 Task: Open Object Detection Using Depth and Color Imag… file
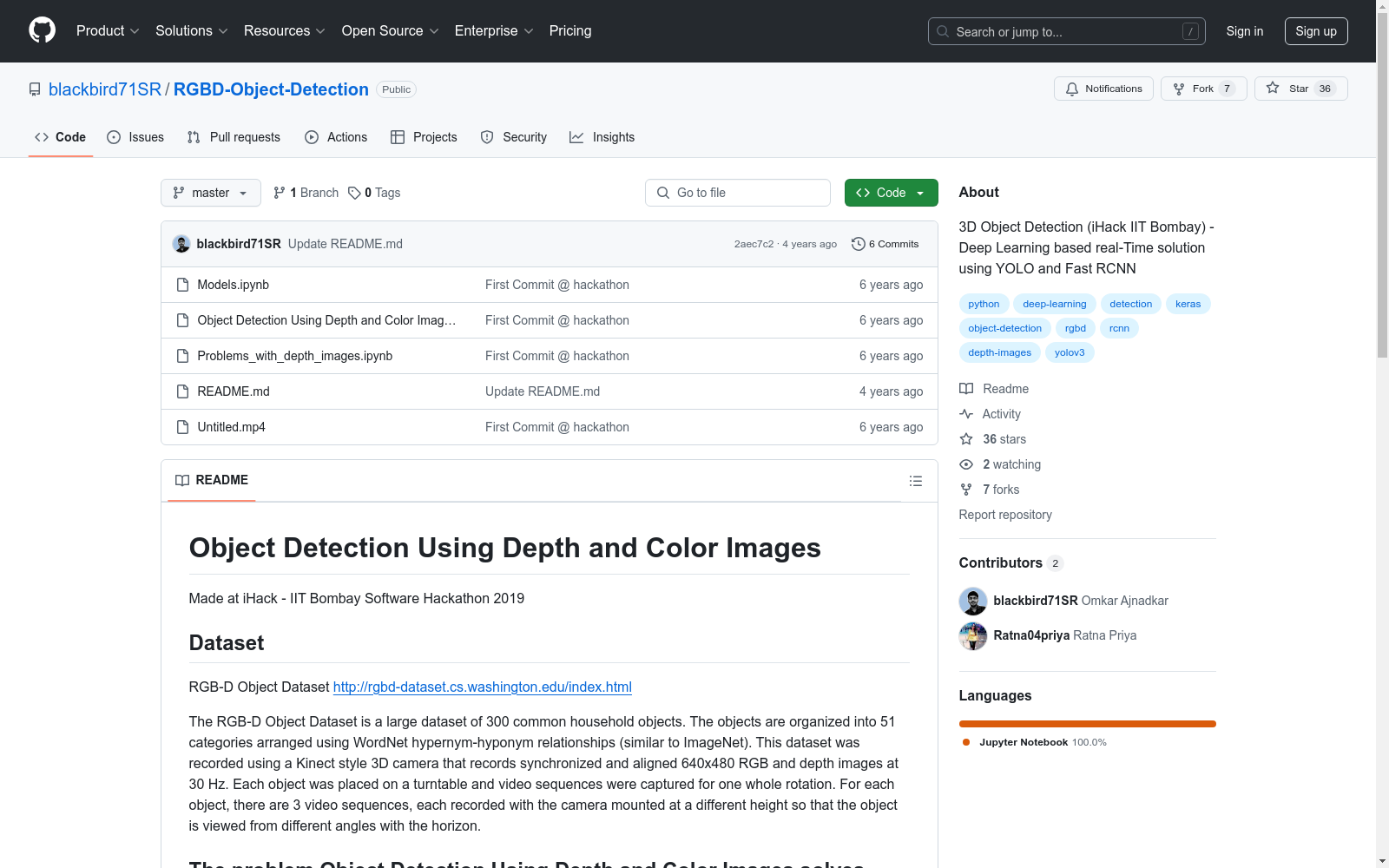pos(326,320)
